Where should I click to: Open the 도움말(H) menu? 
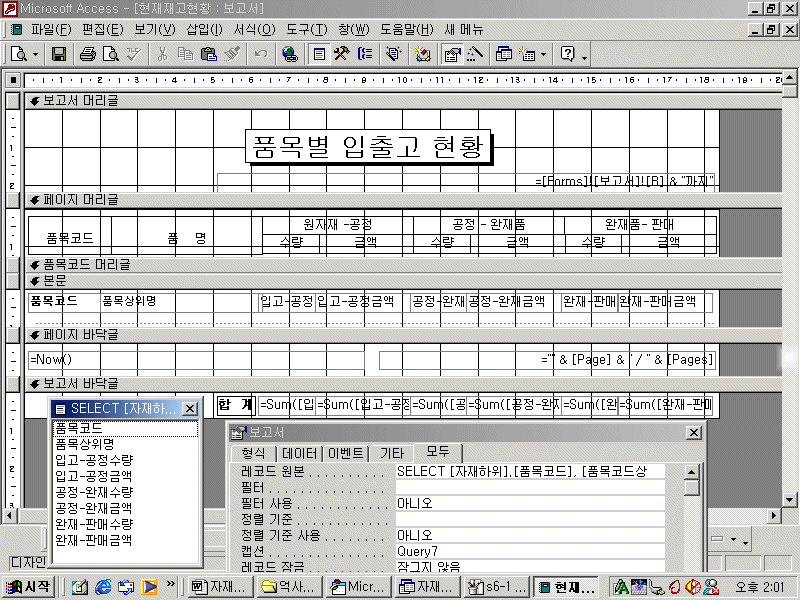tap(407, 30)
